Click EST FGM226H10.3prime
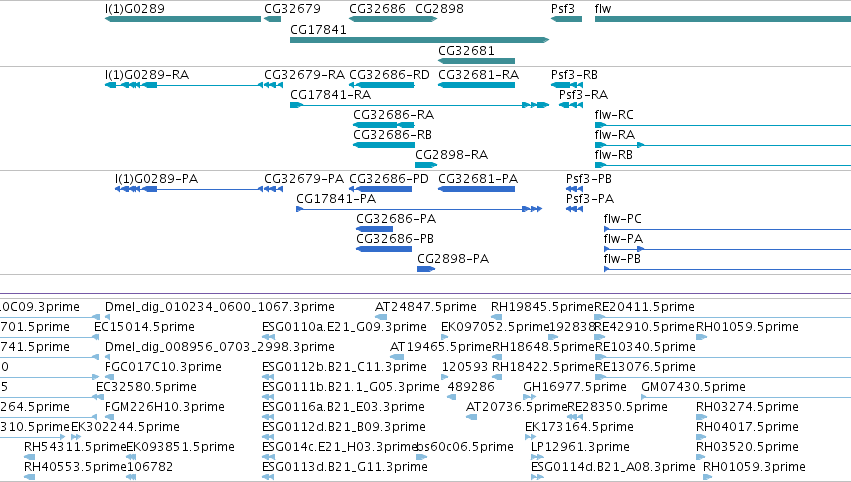Screen dimensions: 851x482 pos(165,407)
